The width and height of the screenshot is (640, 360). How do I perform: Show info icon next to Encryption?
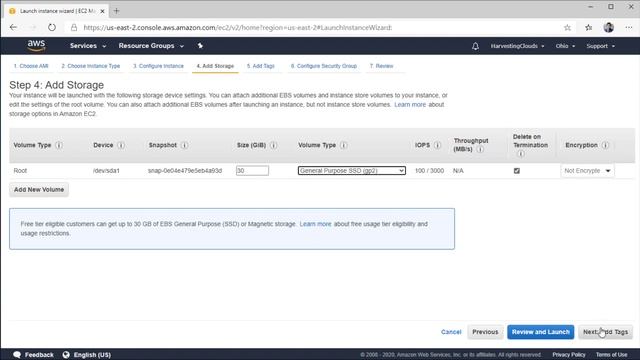[605, 145]
